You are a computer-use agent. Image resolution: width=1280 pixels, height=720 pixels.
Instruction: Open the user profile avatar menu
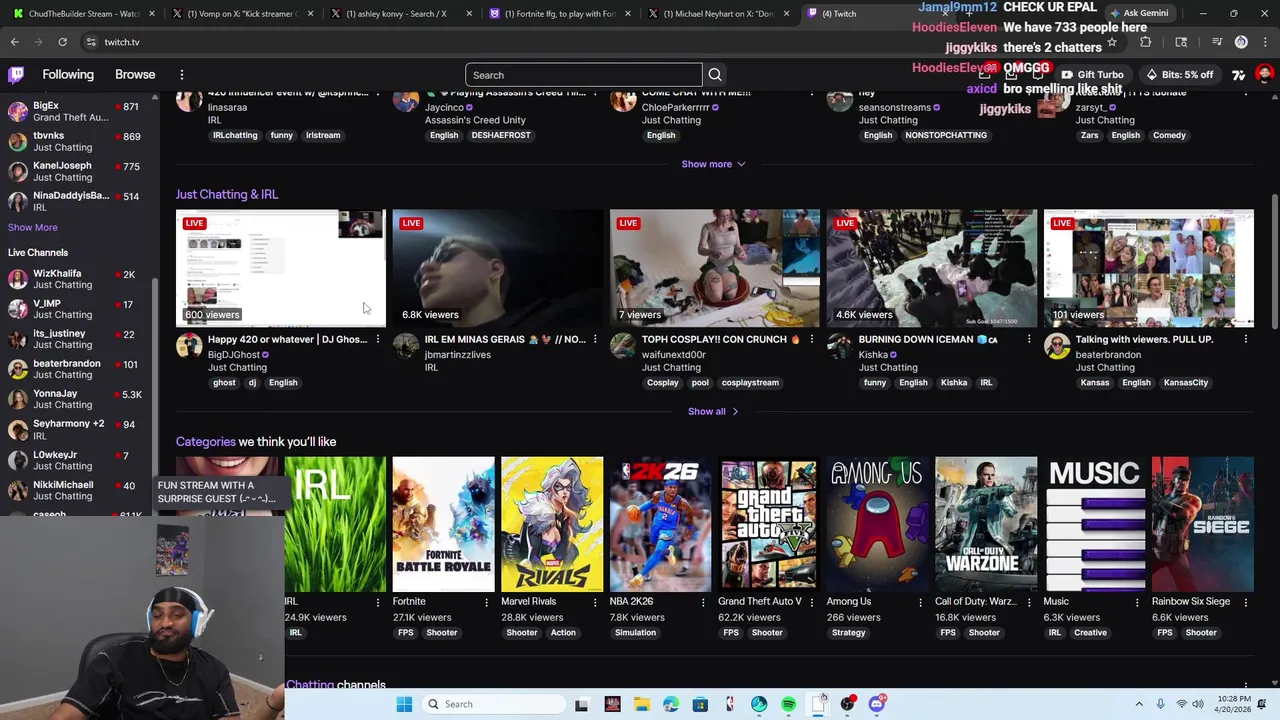click(1264, 75)
